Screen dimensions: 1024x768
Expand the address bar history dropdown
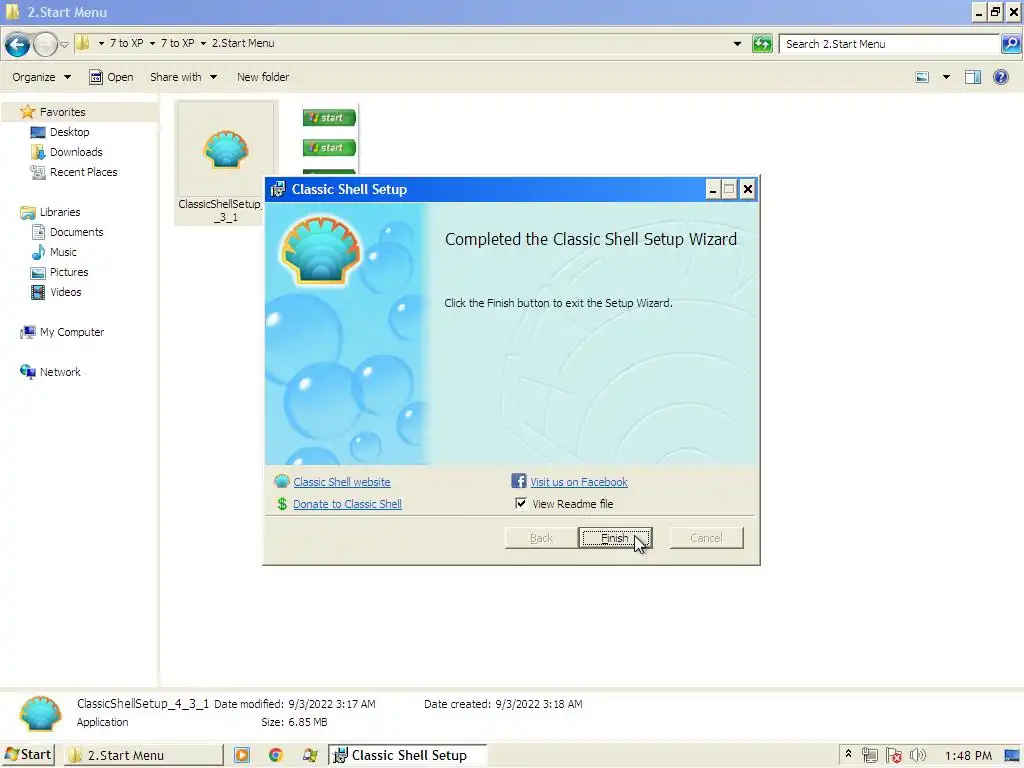pos(737,44)
